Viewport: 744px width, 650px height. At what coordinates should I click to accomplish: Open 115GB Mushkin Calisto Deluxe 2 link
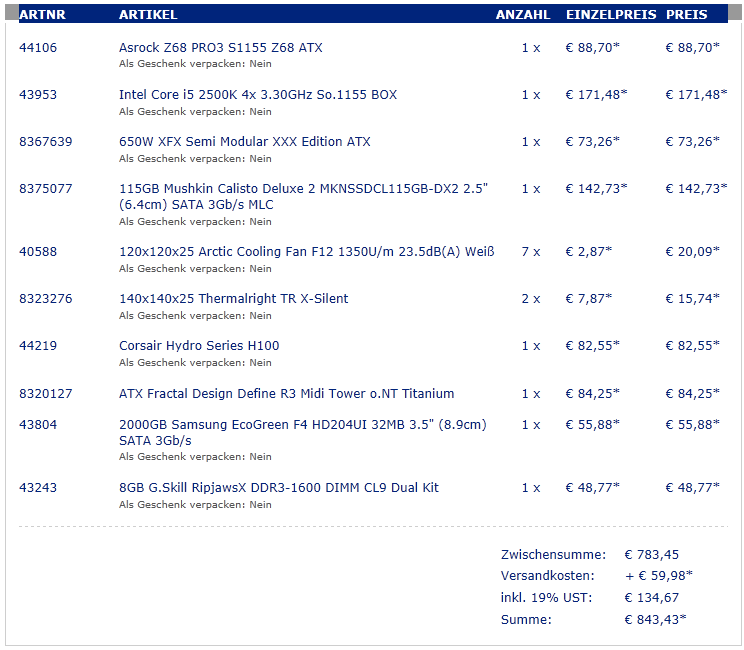click(303, 196)
